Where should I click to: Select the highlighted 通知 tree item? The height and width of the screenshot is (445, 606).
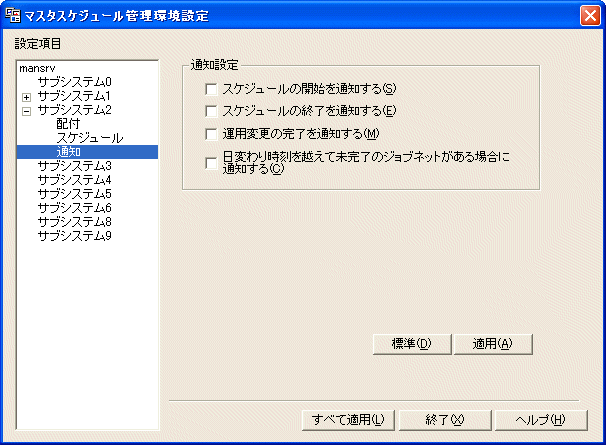click(68, 151)
